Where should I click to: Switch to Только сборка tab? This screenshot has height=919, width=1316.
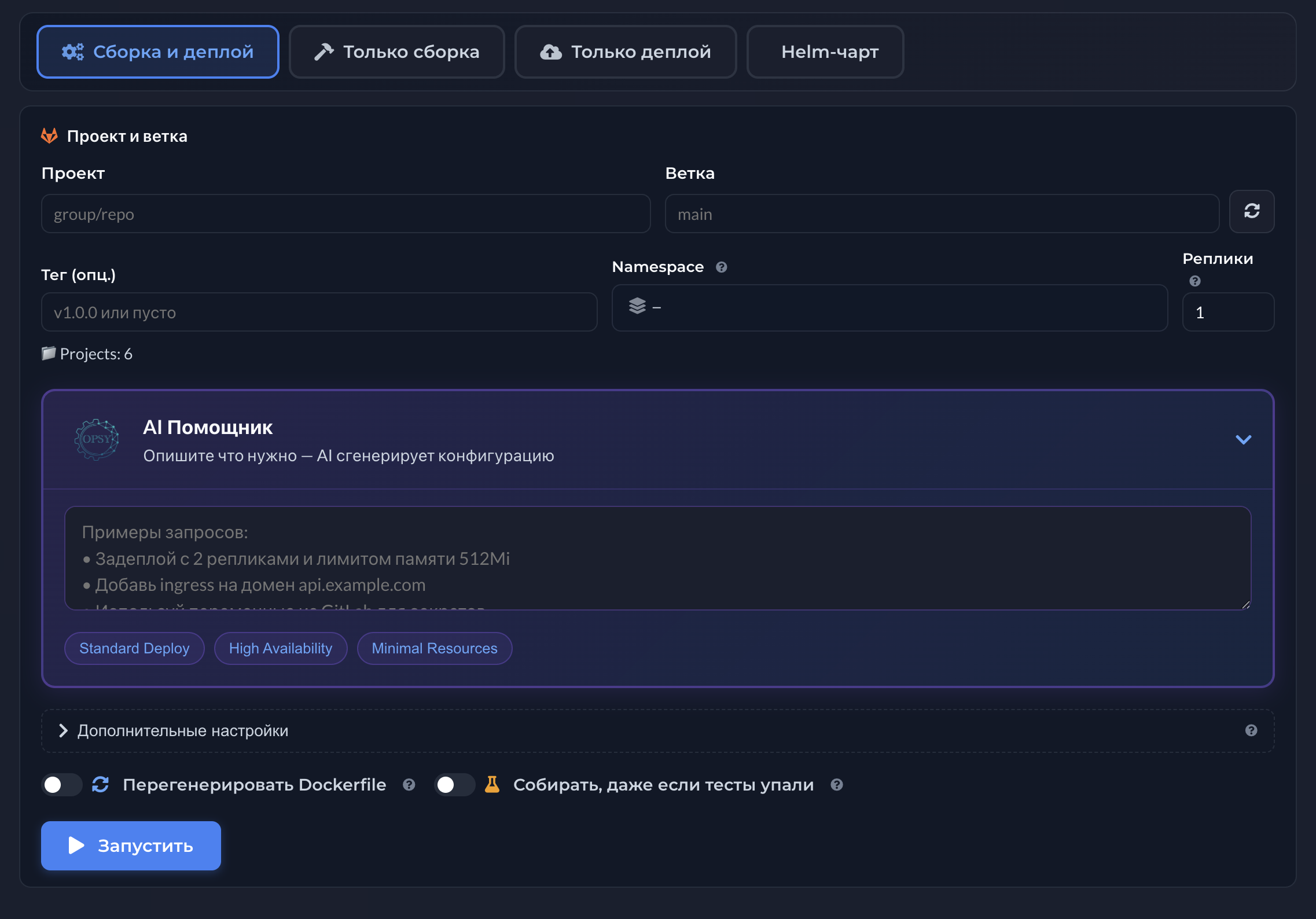(x=397, y=52)
